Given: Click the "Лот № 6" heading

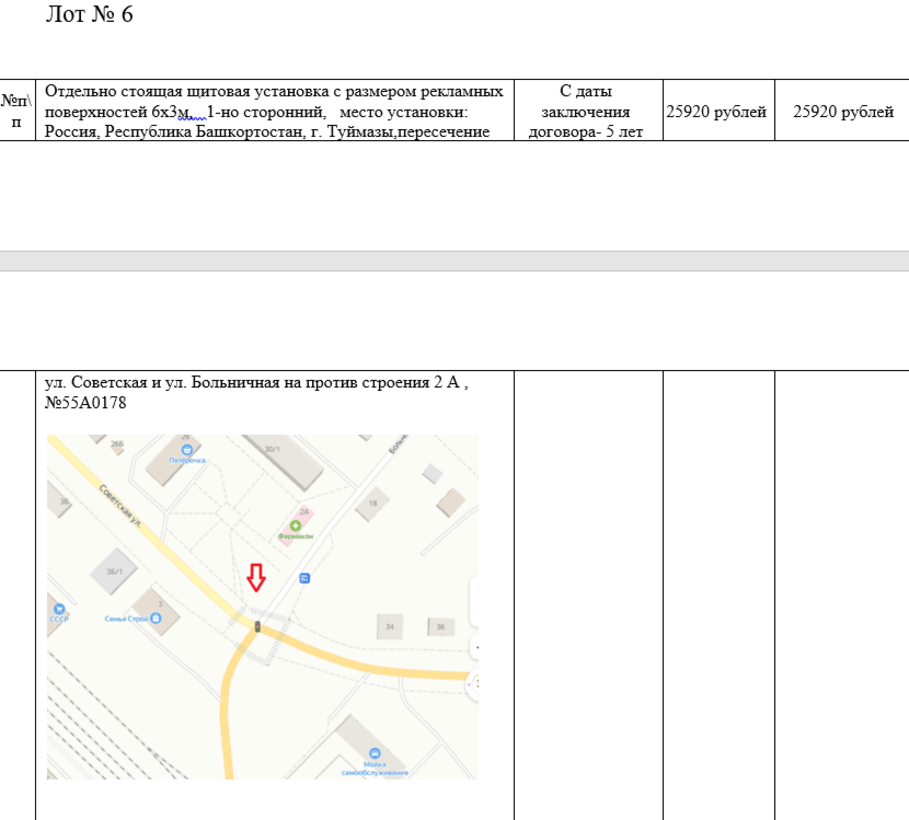Looking at the screenshot, I should (90, 15).
